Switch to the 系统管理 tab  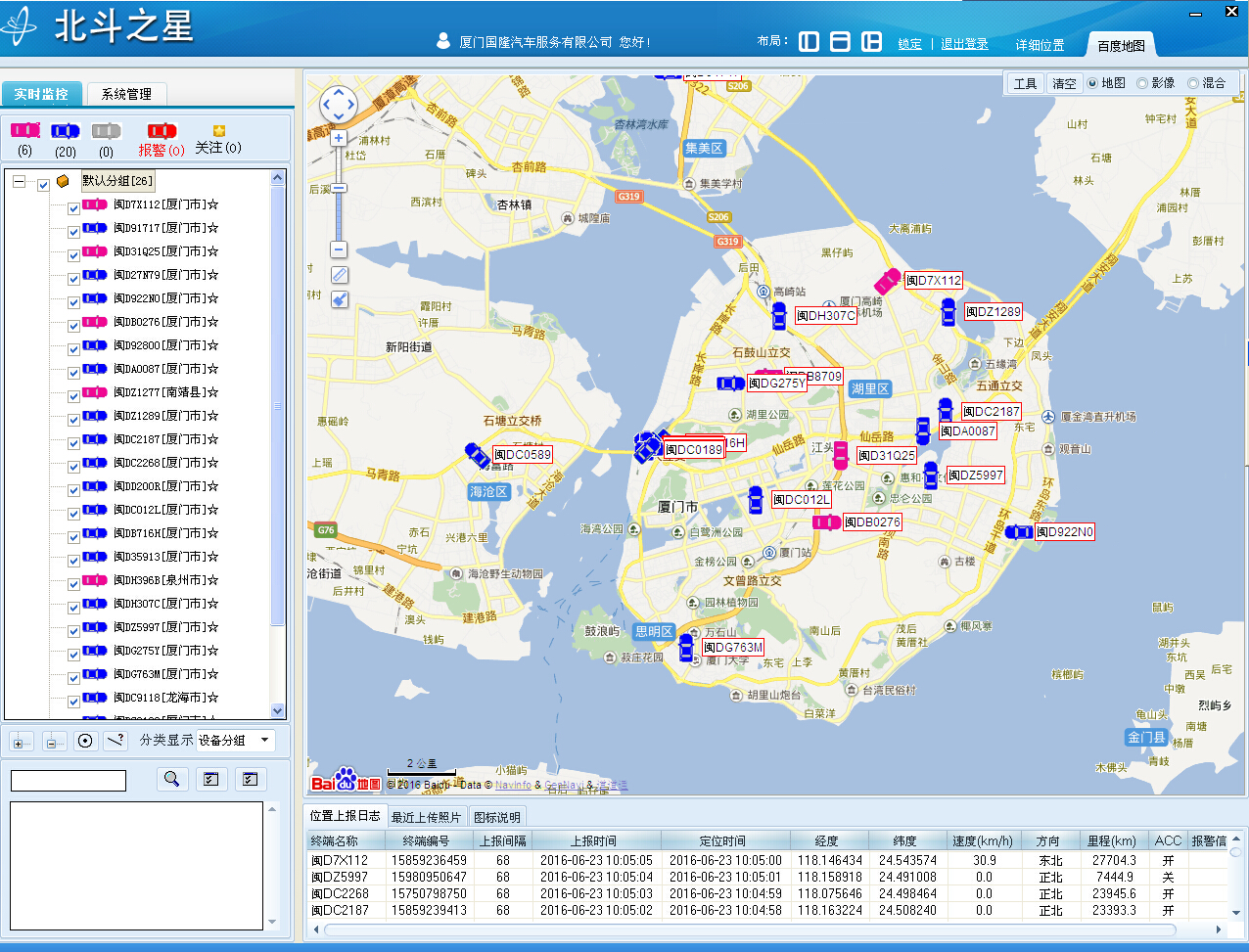126,94
